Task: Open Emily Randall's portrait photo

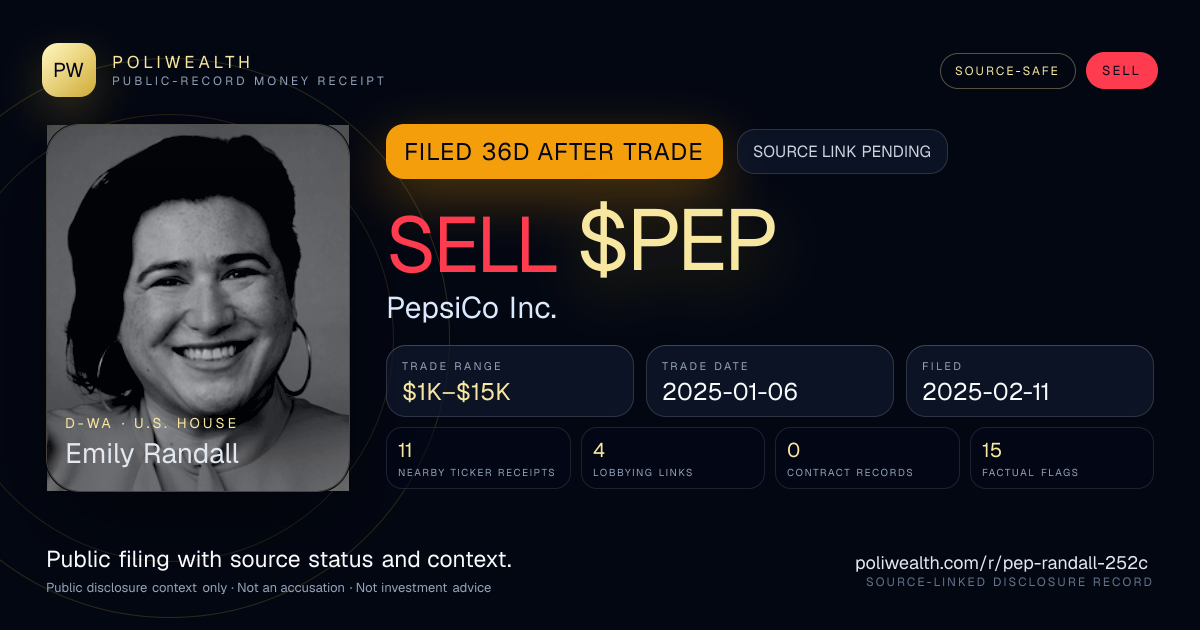Action: (x=198, y=307)
